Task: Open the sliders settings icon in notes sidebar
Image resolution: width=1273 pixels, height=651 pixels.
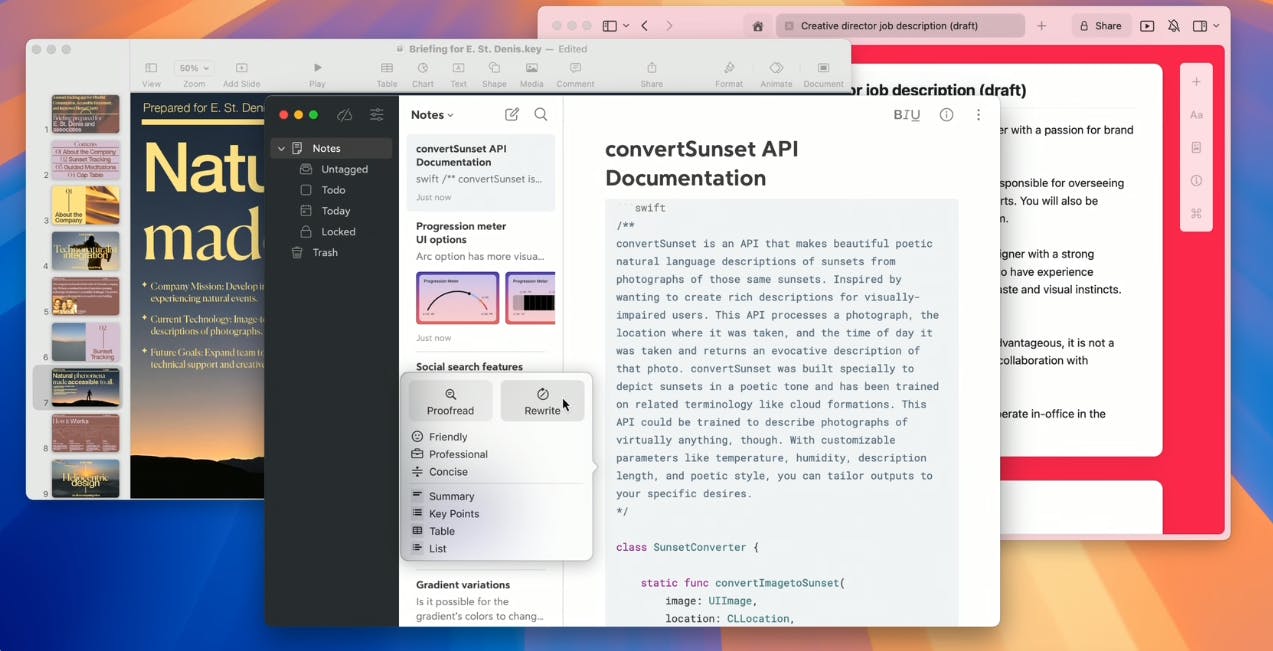Action: click(377, 115)
